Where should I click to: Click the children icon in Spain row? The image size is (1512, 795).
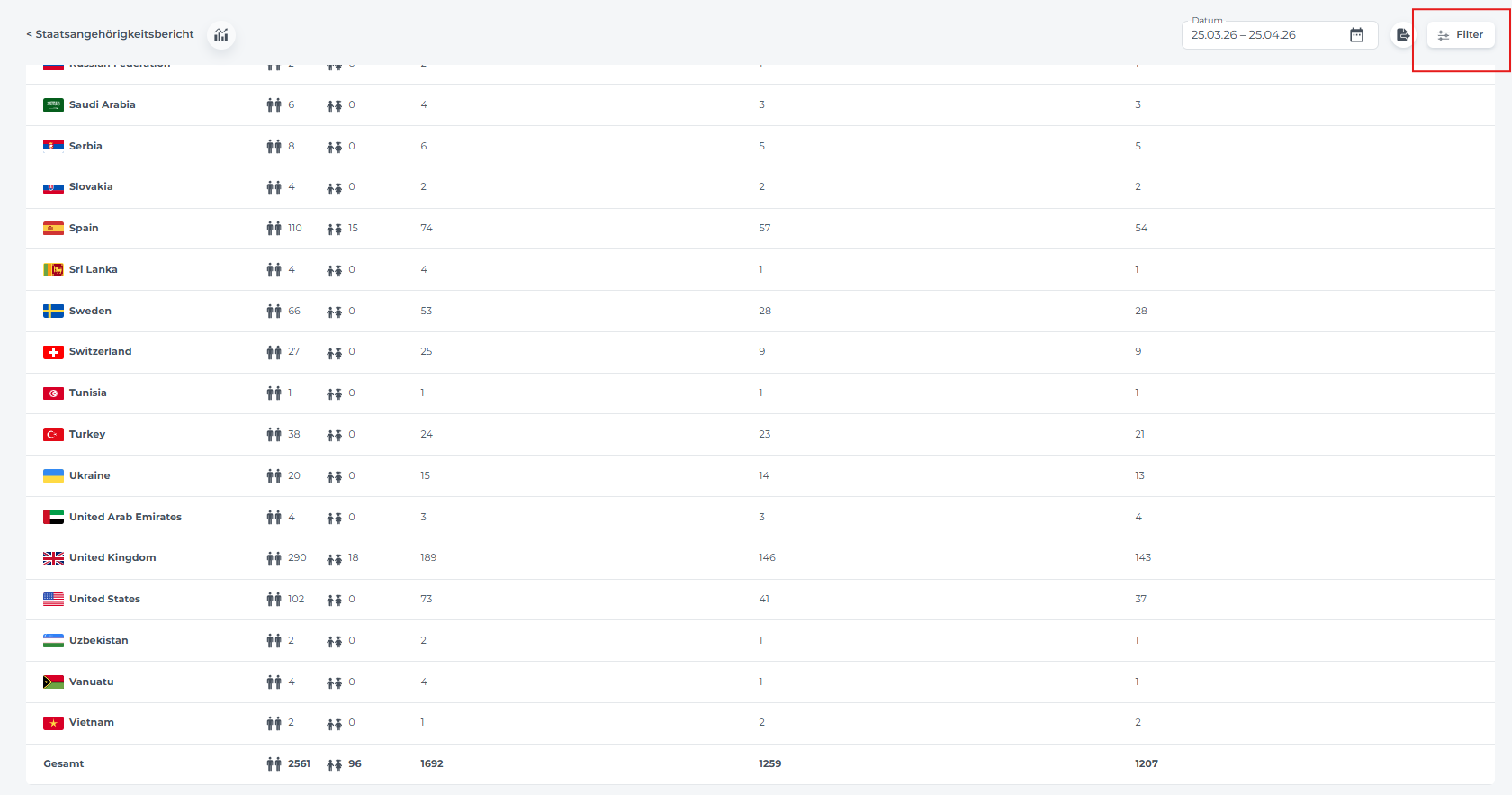tap(334, 229)
